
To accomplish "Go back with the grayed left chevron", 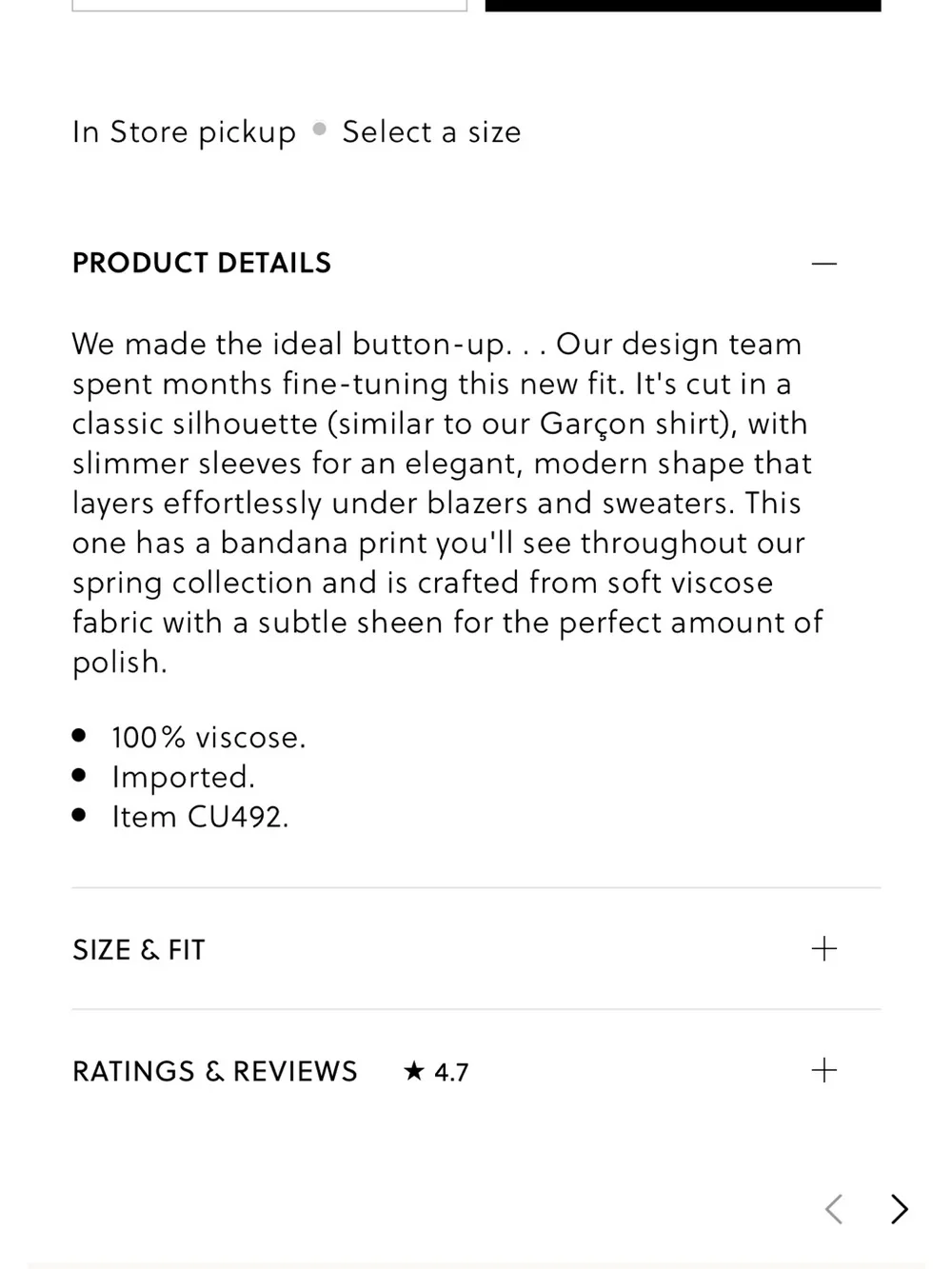I will tap(834, 1209).
